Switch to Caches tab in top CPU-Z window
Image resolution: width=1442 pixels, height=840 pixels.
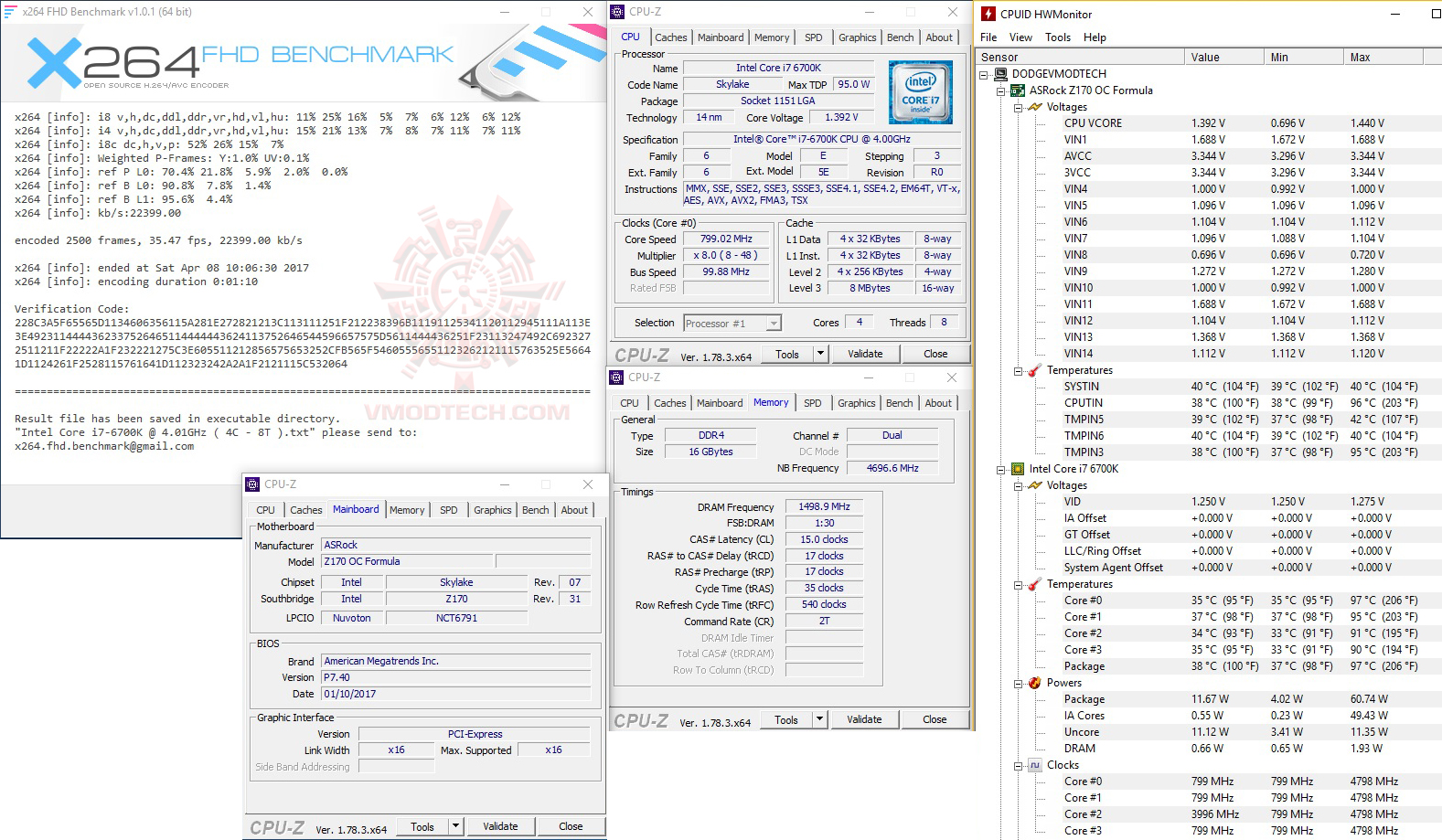pyautogui.click(x=670, y=37)
